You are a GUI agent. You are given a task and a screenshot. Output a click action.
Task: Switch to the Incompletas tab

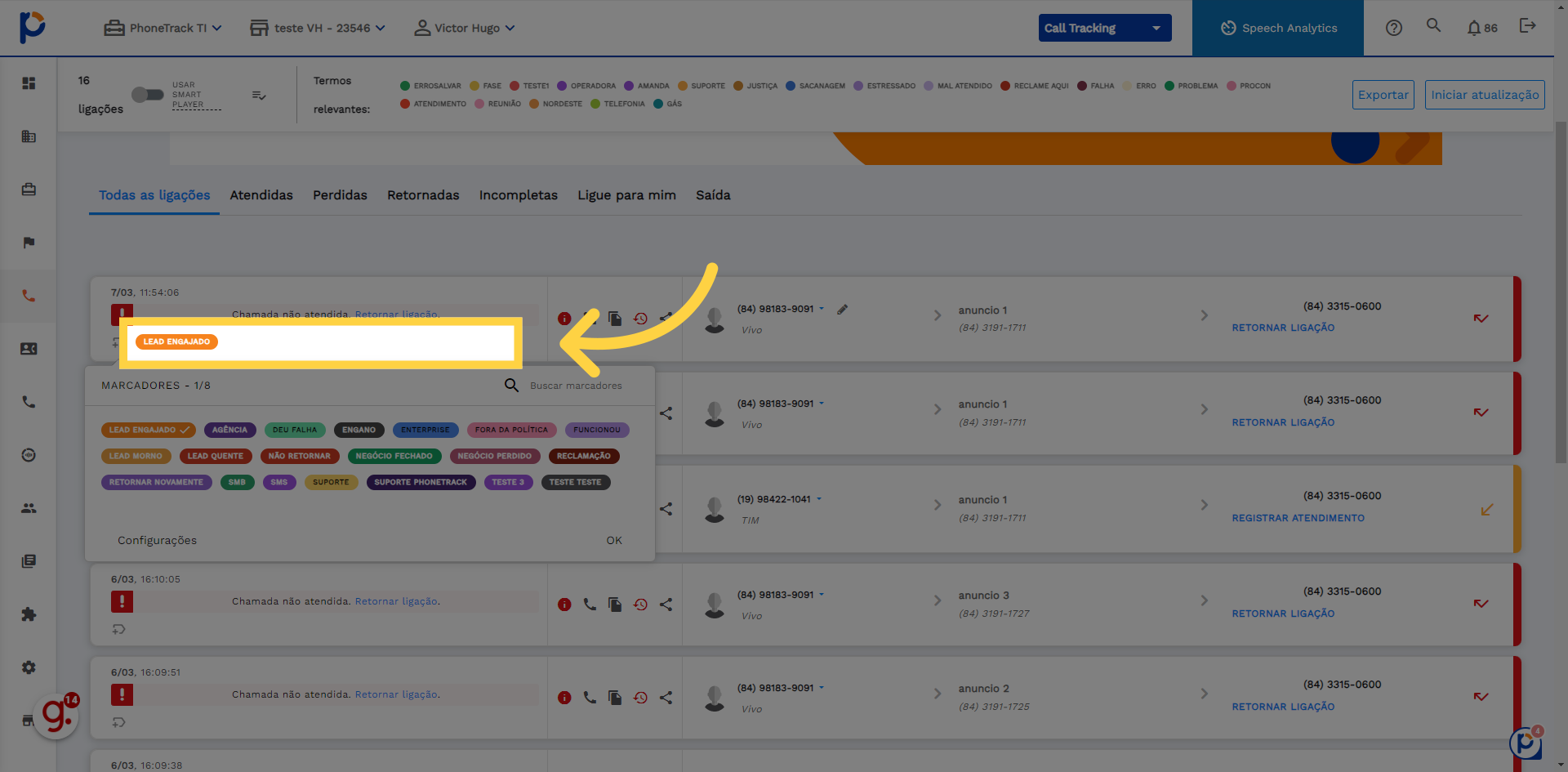click(519, 195)
